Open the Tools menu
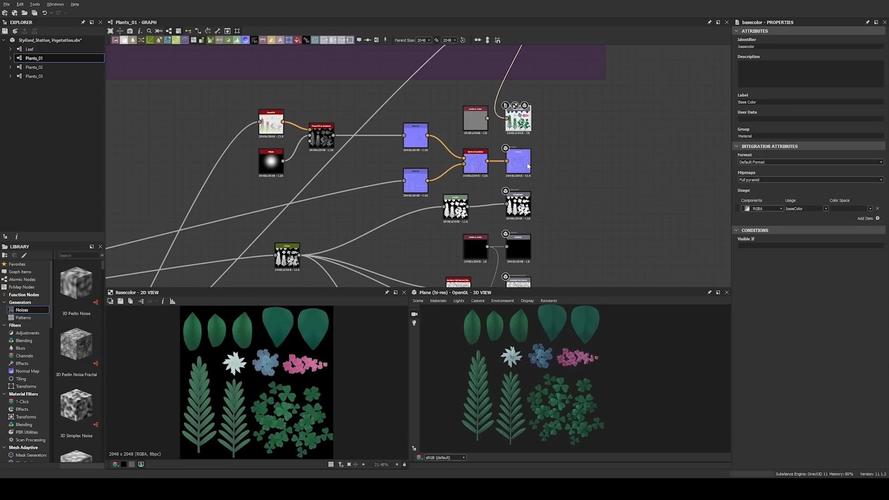The image size is (889, 500). 35,4
